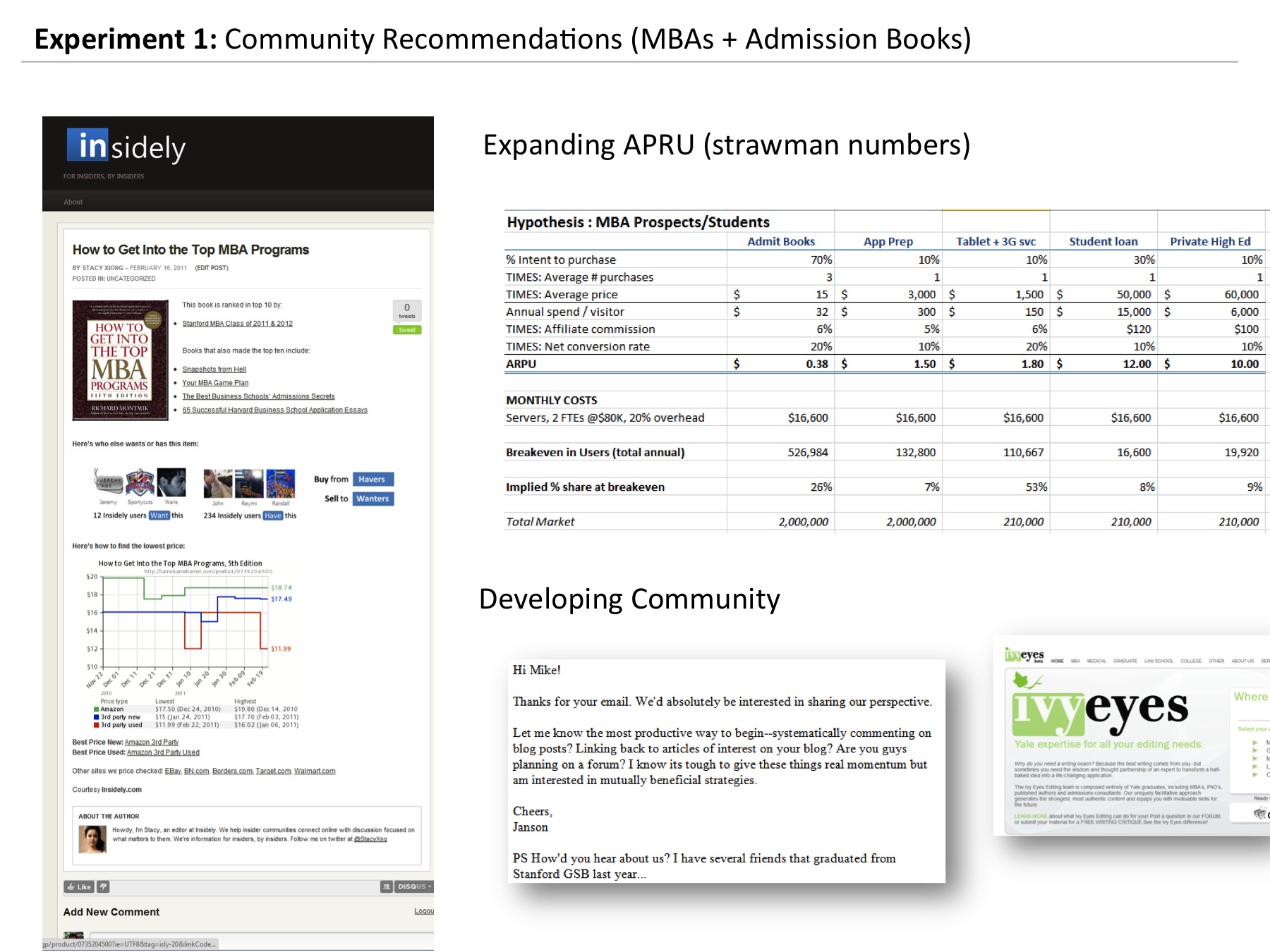Select the App Prep column header
The image size is (1270, 952).
tap(888, 241)
